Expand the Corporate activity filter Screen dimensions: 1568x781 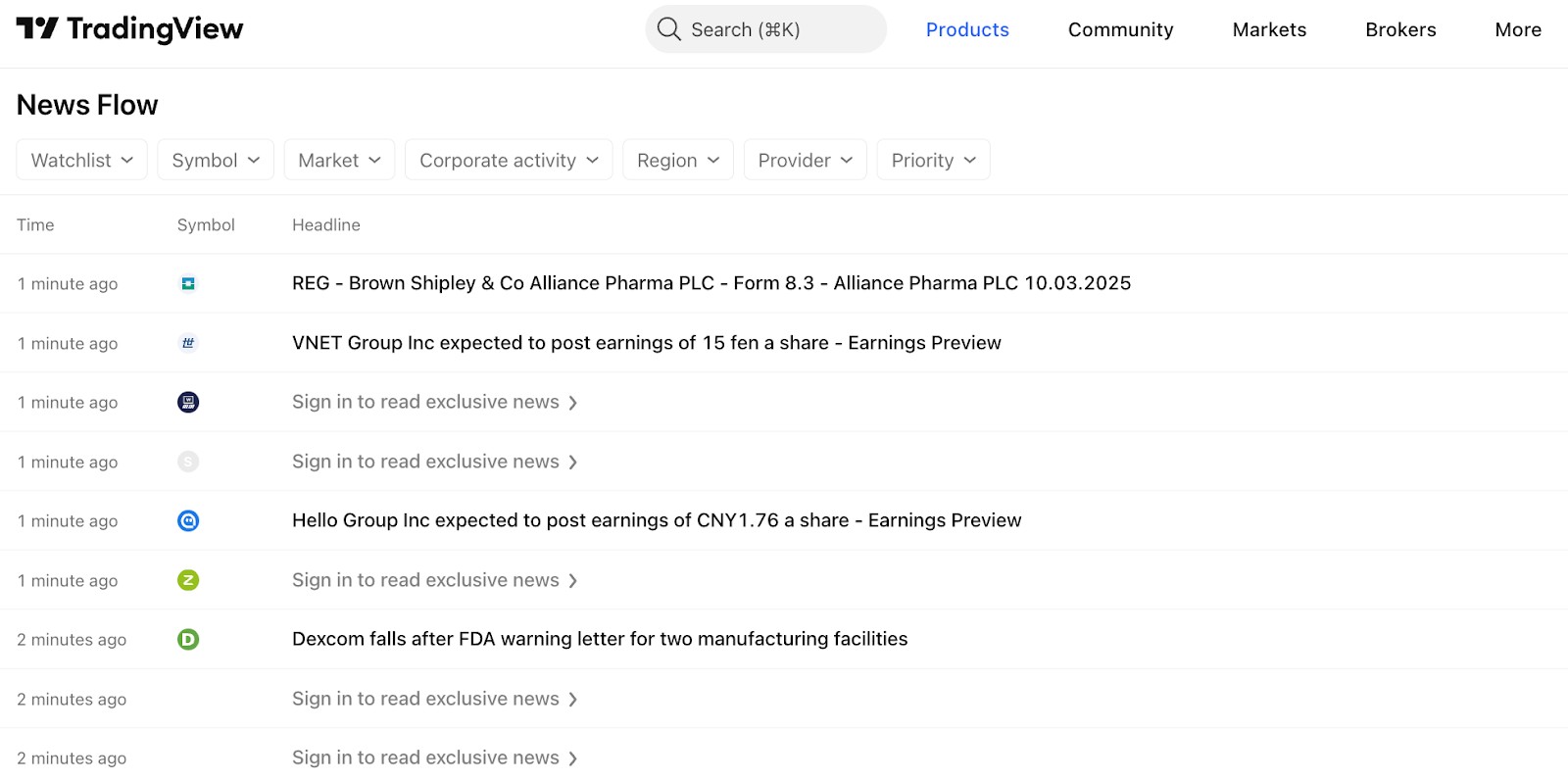[x=509, y=160]
